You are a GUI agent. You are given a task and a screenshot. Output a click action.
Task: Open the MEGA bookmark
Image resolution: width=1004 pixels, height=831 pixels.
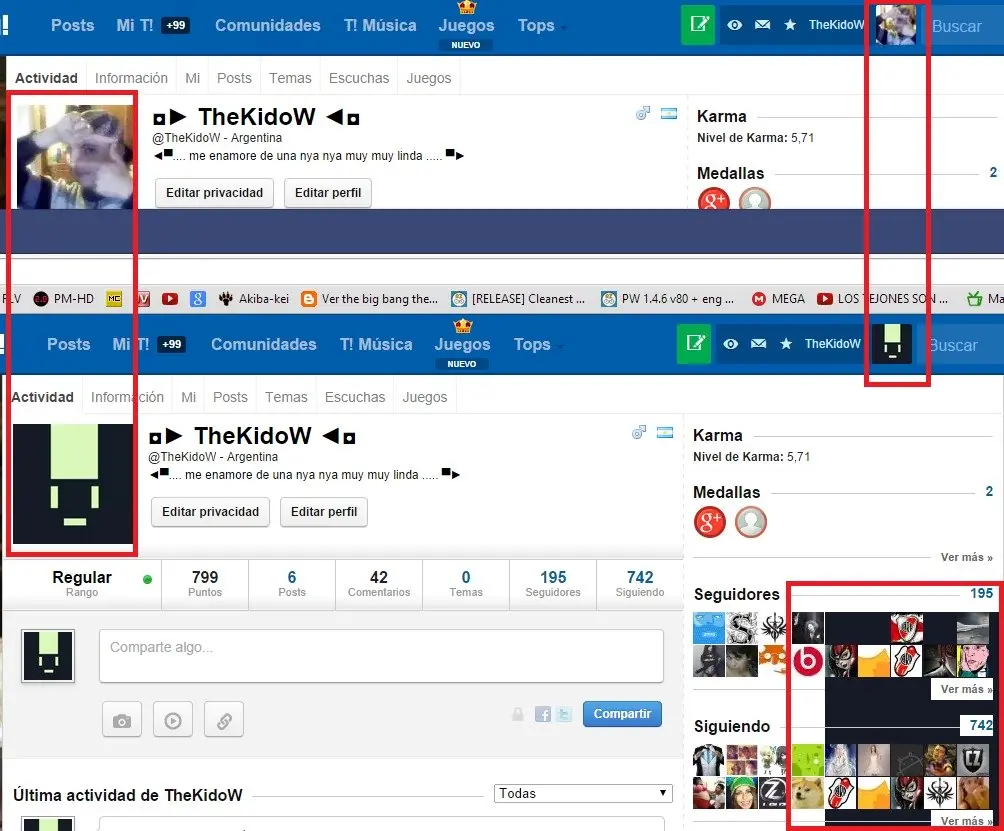(778, 299)
